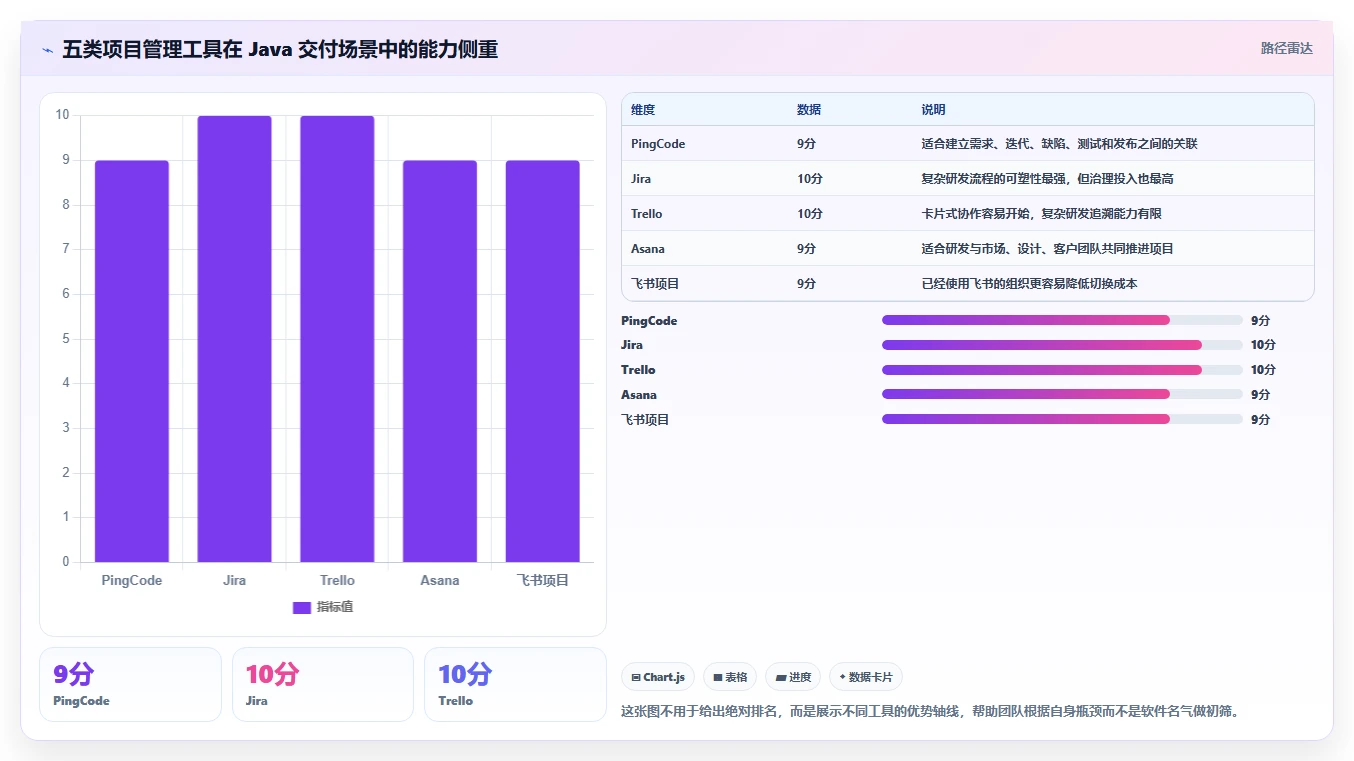Open the 10分 Jira data card

[x=323, y=684]
